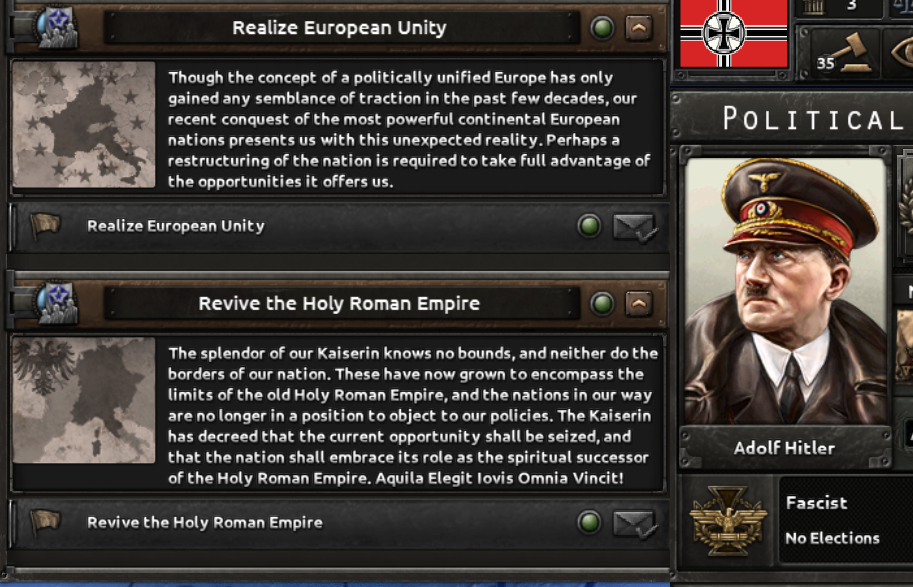This screenshot has height=587, width=913.
Task: Toggle green status light in Holy Roman Empire header
Action: 602,303
